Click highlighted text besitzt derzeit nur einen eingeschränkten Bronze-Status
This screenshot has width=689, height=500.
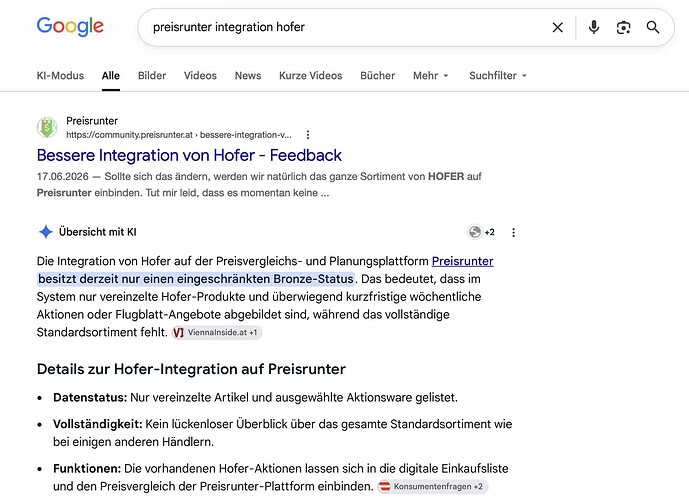pos(196,279)
